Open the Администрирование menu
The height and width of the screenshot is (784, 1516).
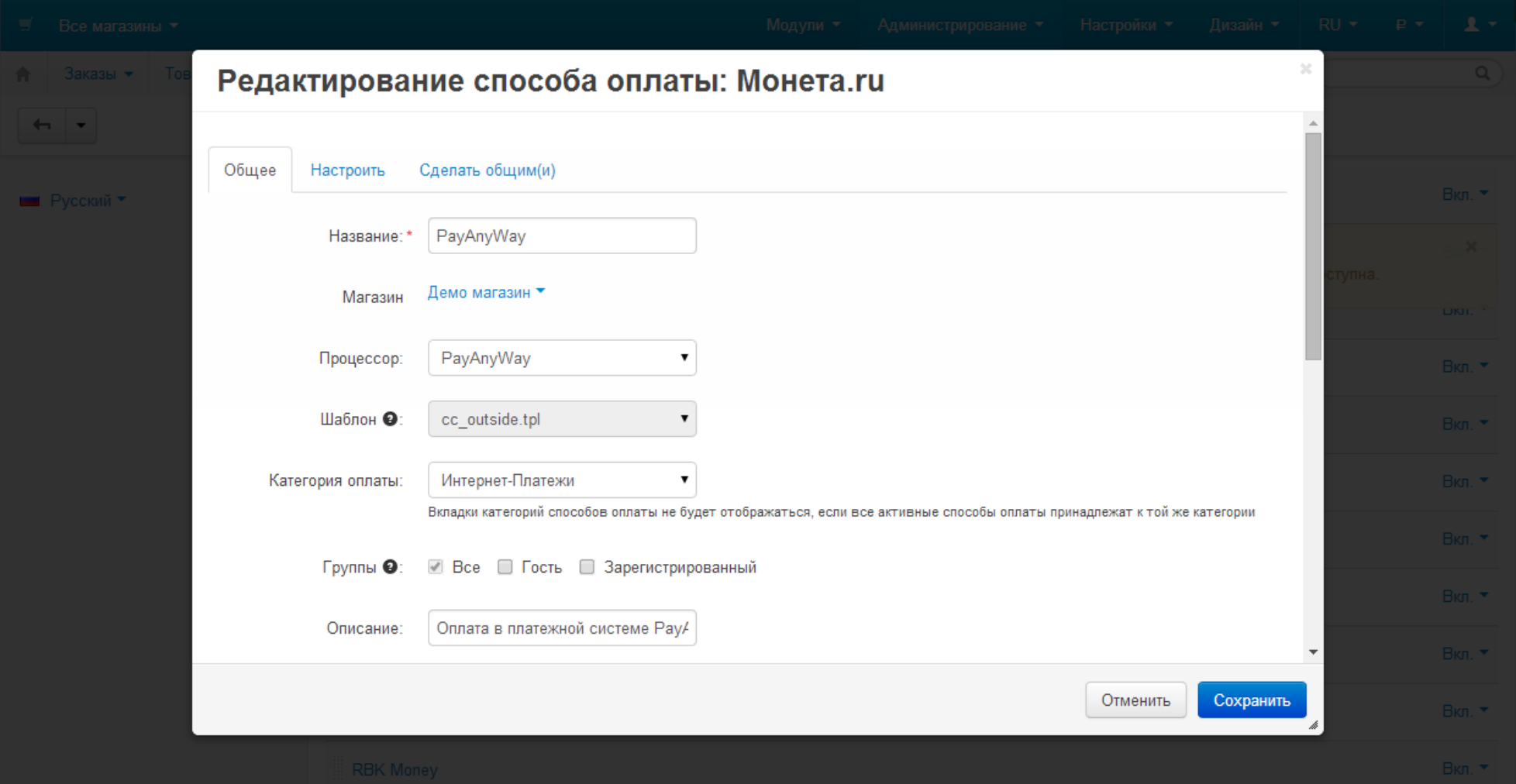tap(960, 25)
